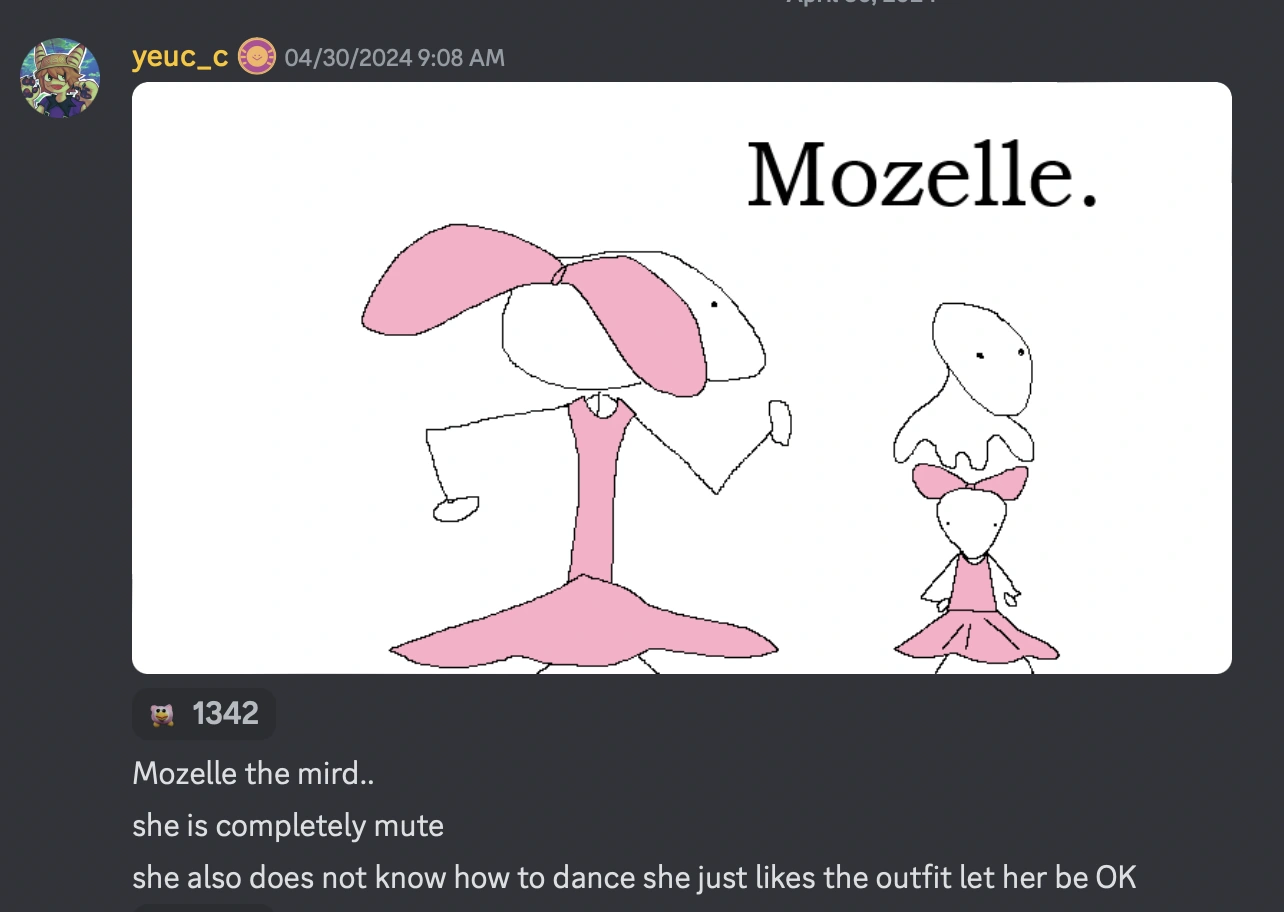Click the large character's eye dot
The width and height of the screenshot is (1284, 912).
coord(714,303)
